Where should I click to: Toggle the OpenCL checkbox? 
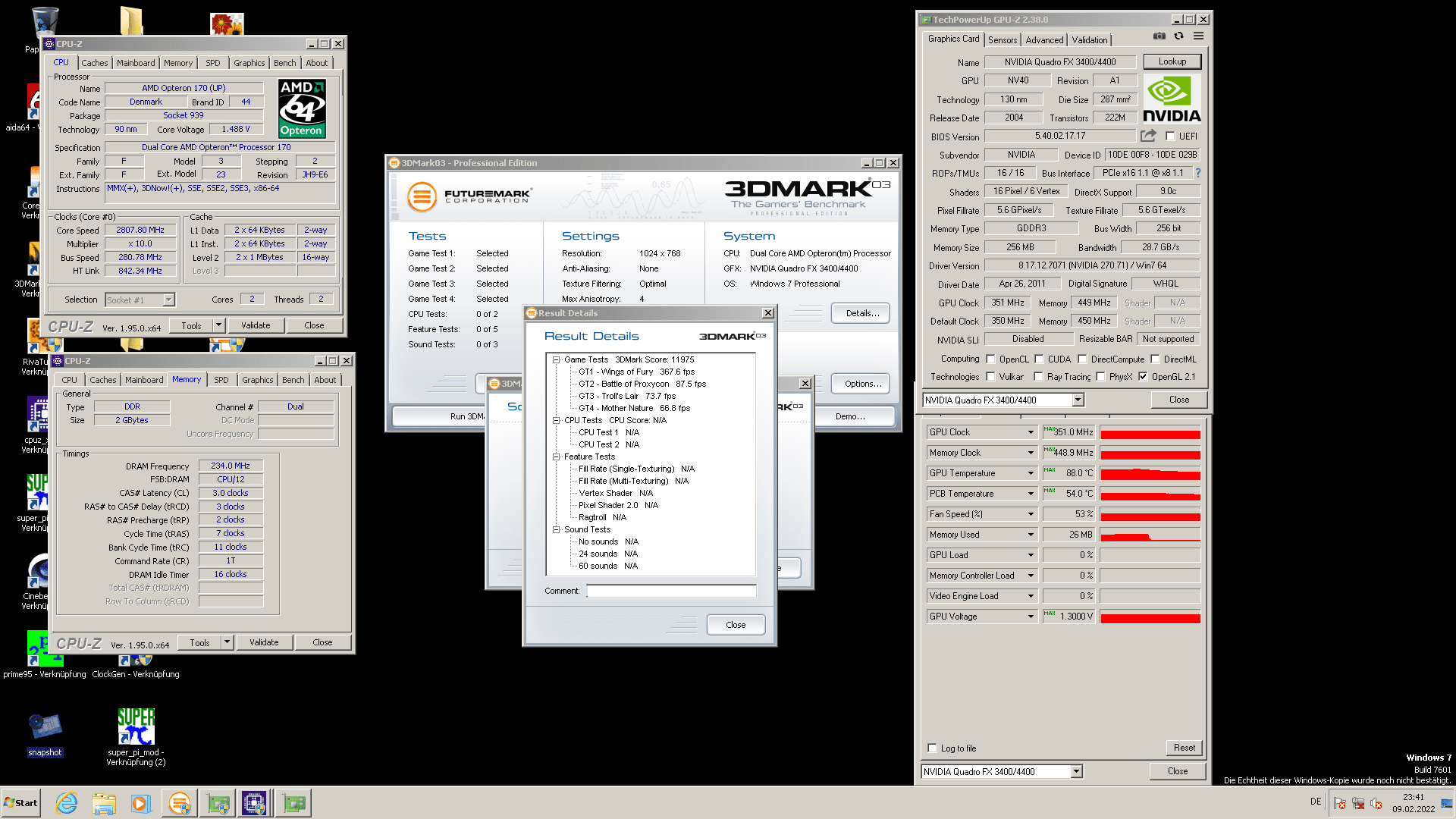[990, 359]
